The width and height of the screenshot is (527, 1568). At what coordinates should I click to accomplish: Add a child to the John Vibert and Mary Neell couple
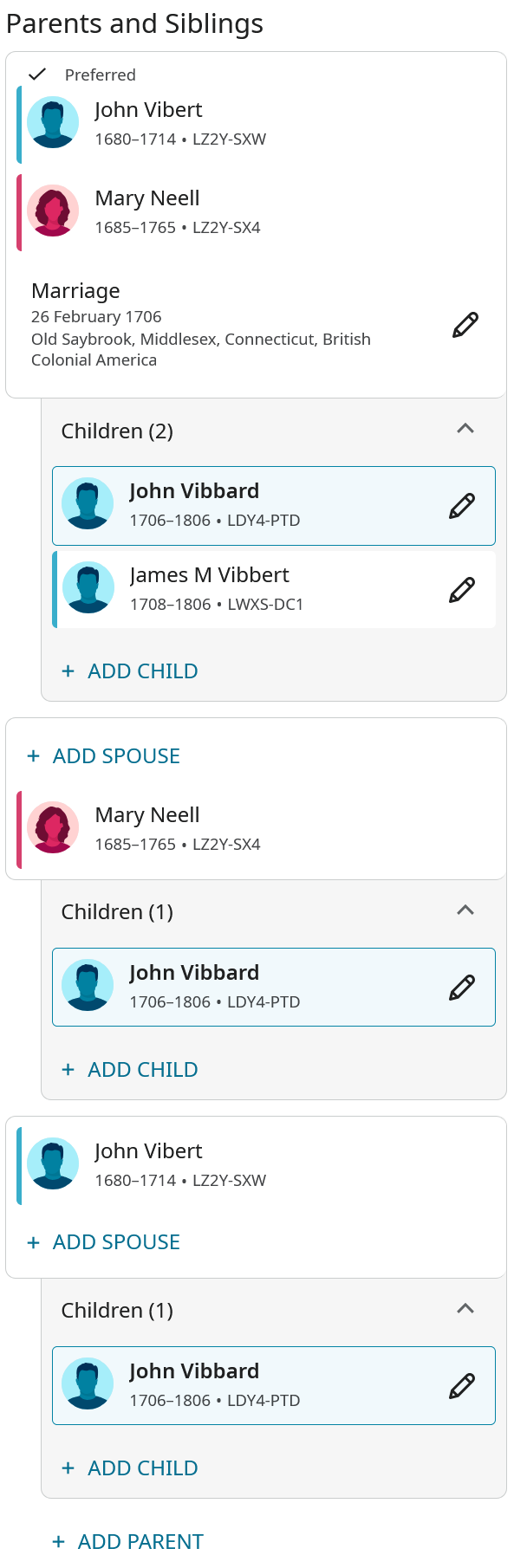[x=130, y=671]
